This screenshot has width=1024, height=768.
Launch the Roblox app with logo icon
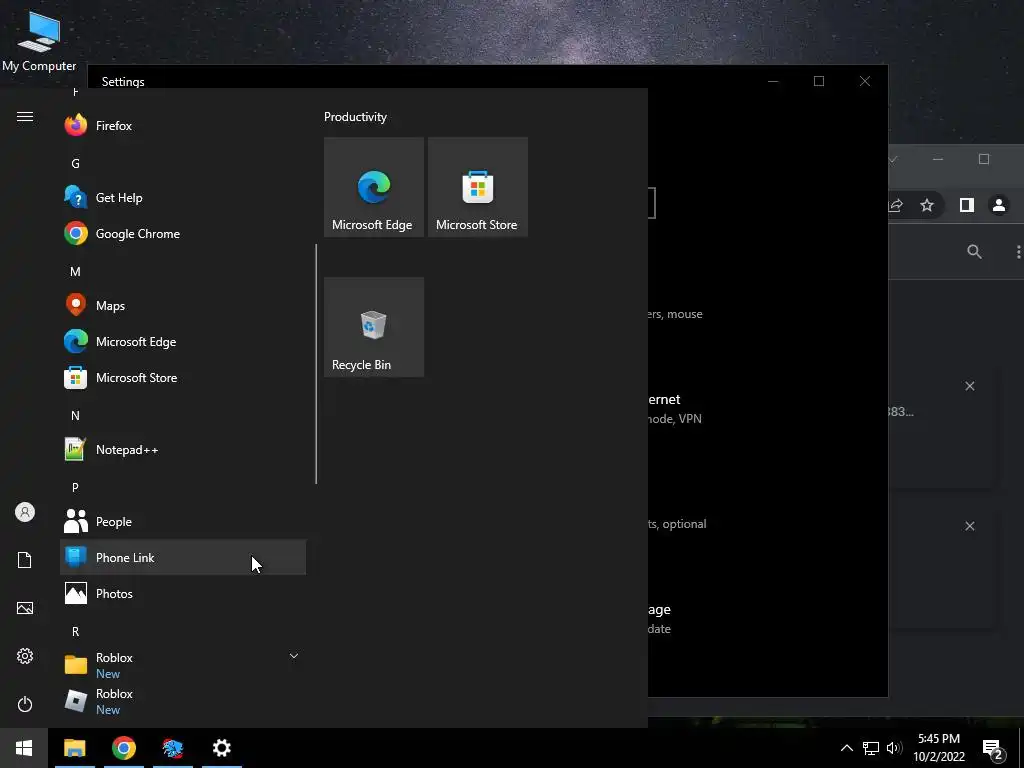(183, 701)
